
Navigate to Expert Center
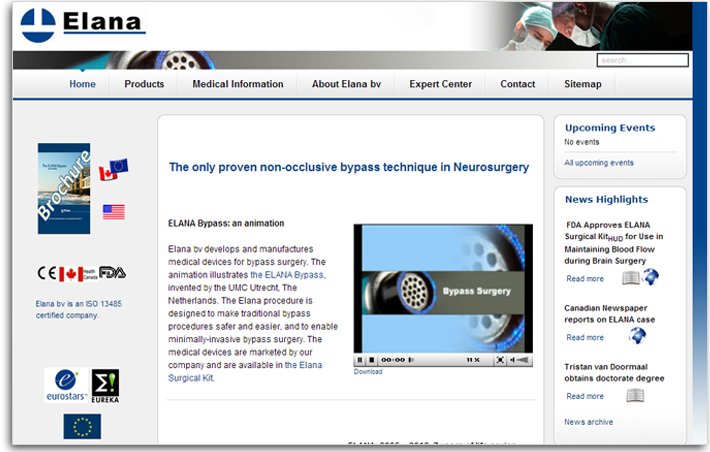pos(441,84)
